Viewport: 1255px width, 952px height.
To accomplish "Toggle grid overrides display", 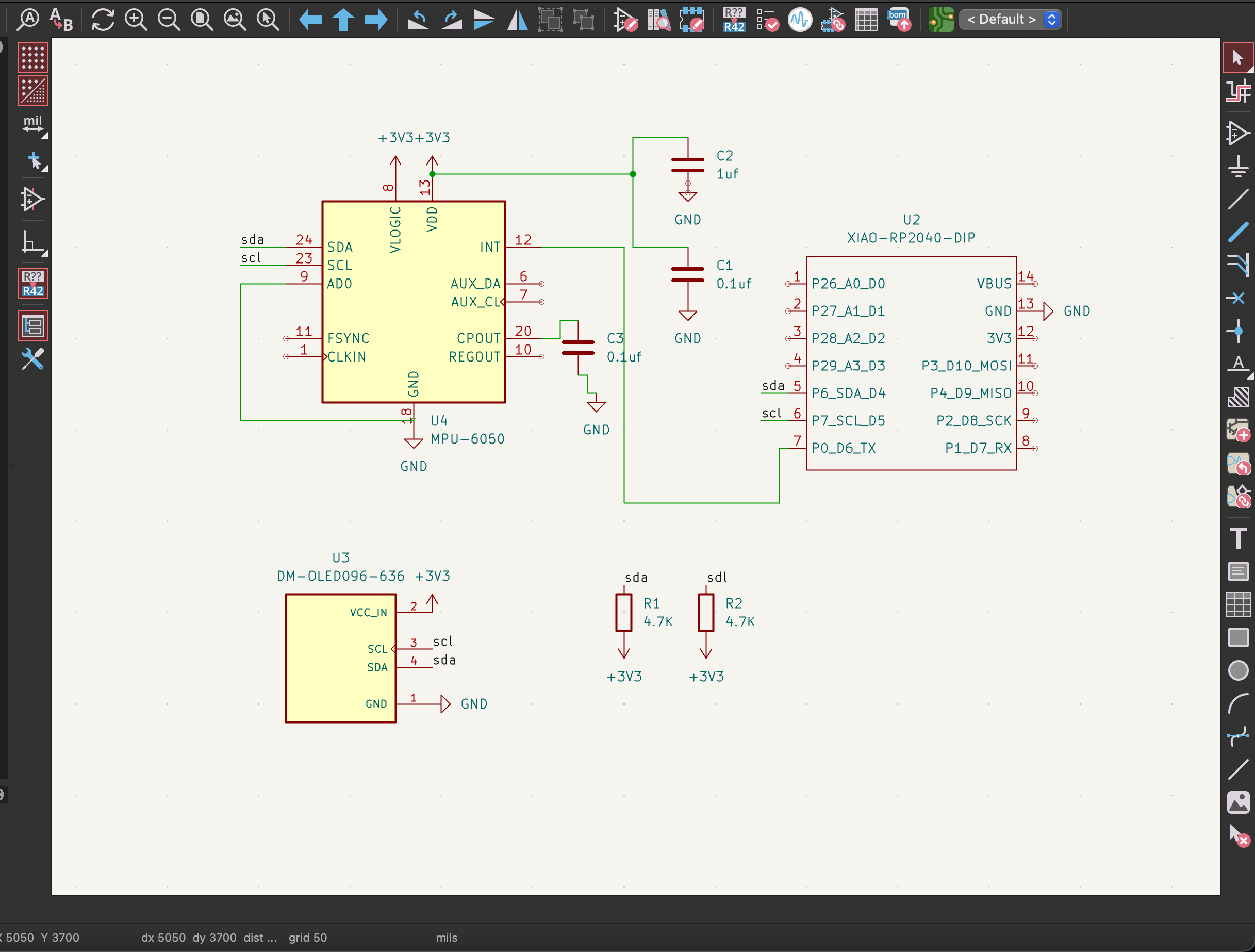I will (33, 91).
